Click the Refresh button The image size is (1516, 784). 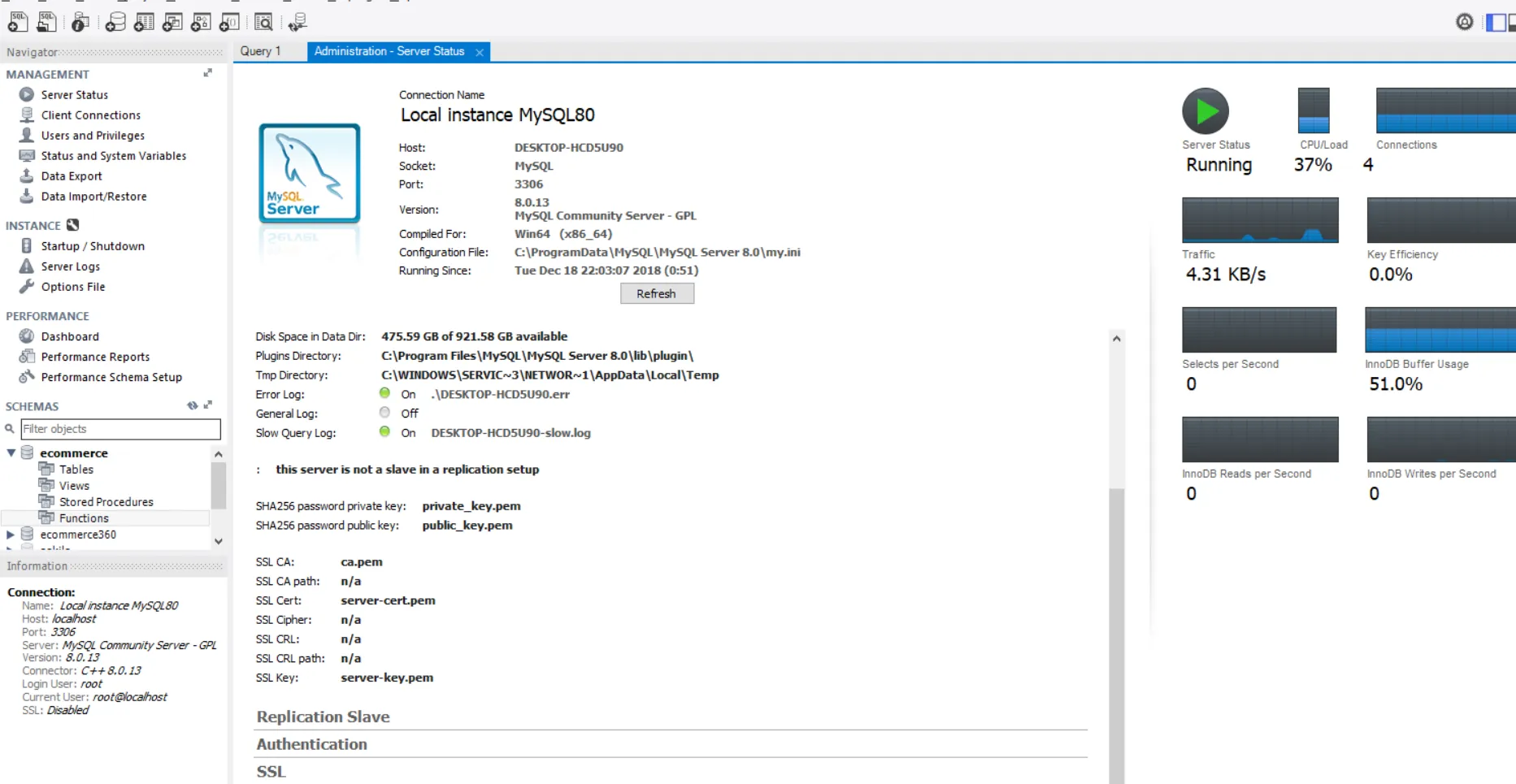pos(657,293)
